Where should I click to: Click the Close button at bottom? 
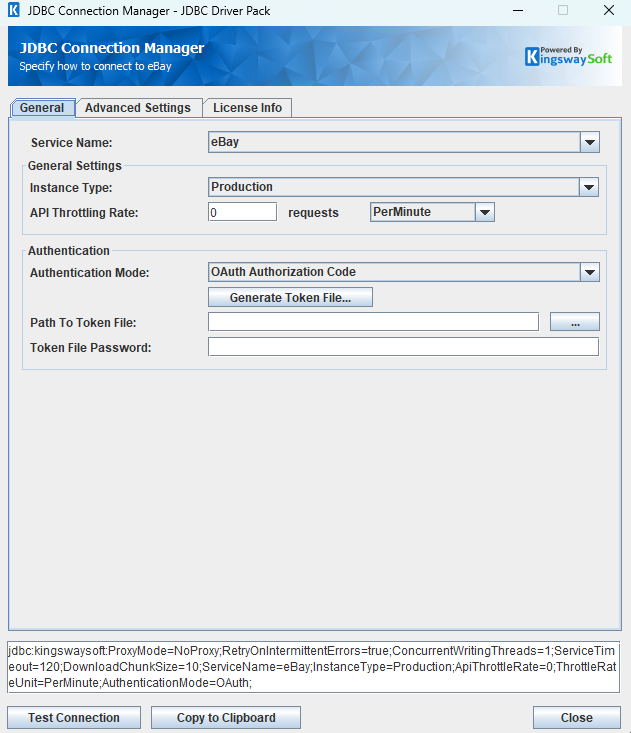577,718
